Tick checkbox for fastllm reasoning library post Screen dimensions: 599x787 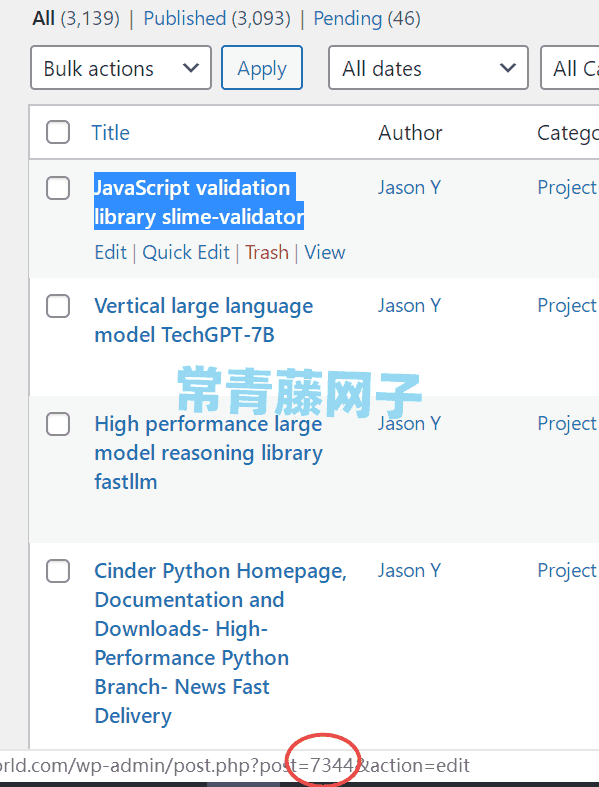click(58, 424)
